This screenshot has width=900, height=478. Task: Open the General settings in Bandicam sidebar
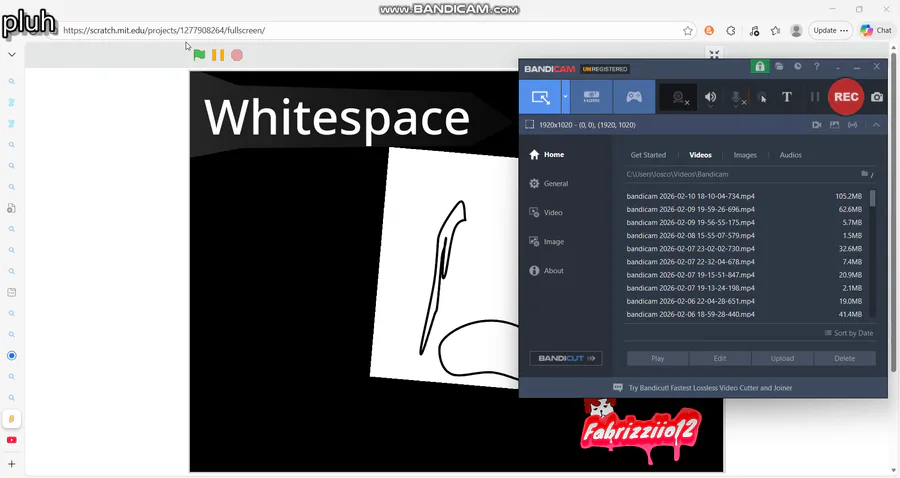coord(548,184)
